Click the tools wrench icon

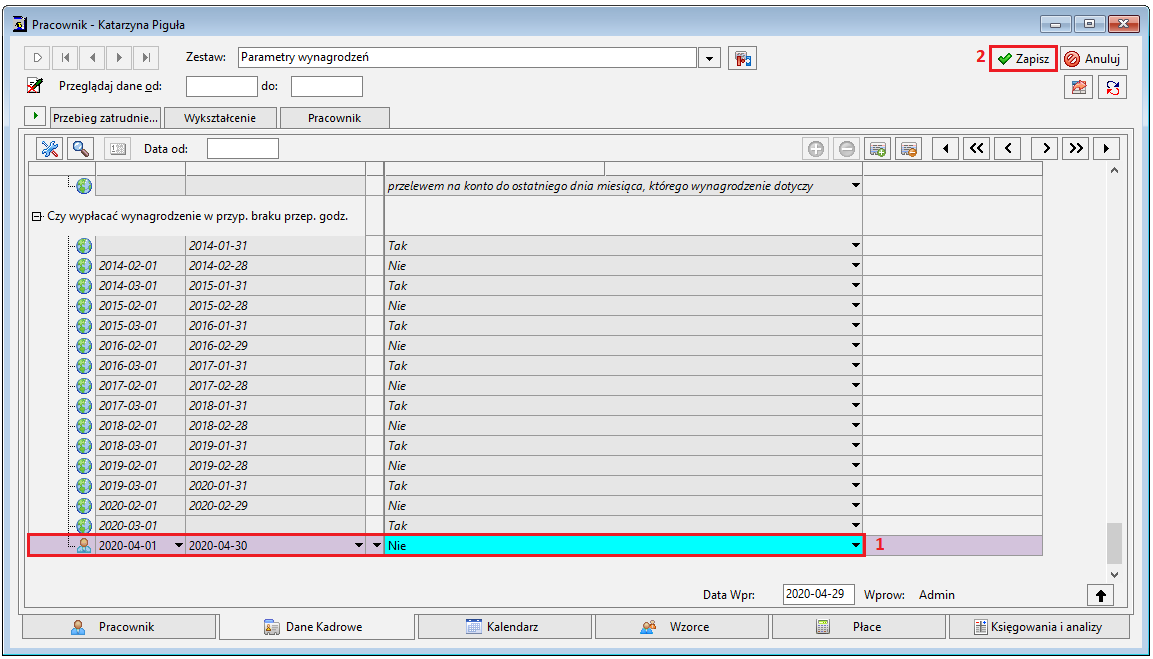tap(50, 149)
